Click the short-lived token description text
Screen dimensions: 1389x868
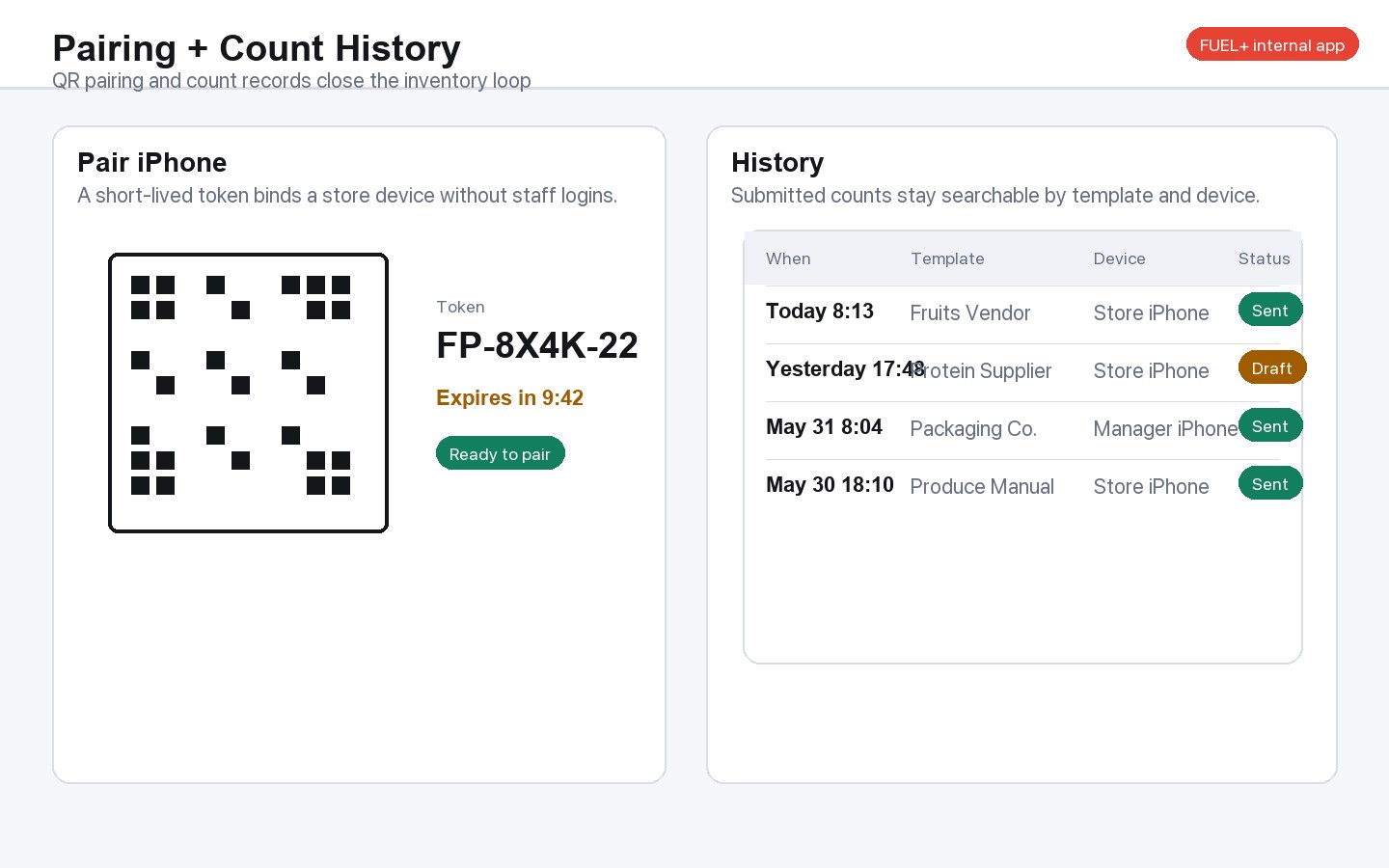click(x=347, y=195)
